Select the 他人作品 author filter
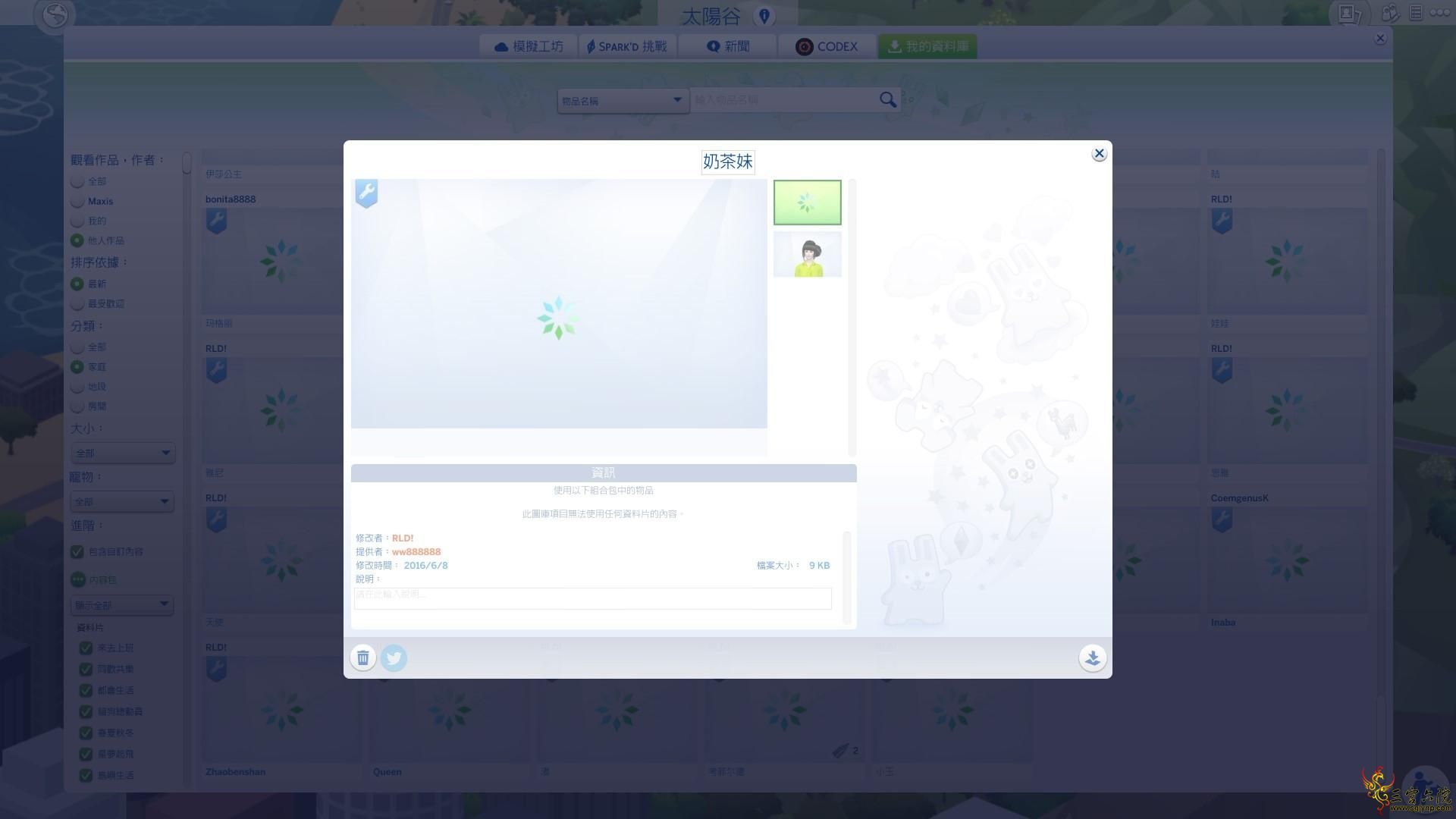Image resolution: width=1456 pixels, height=819 pixels. 77,241
